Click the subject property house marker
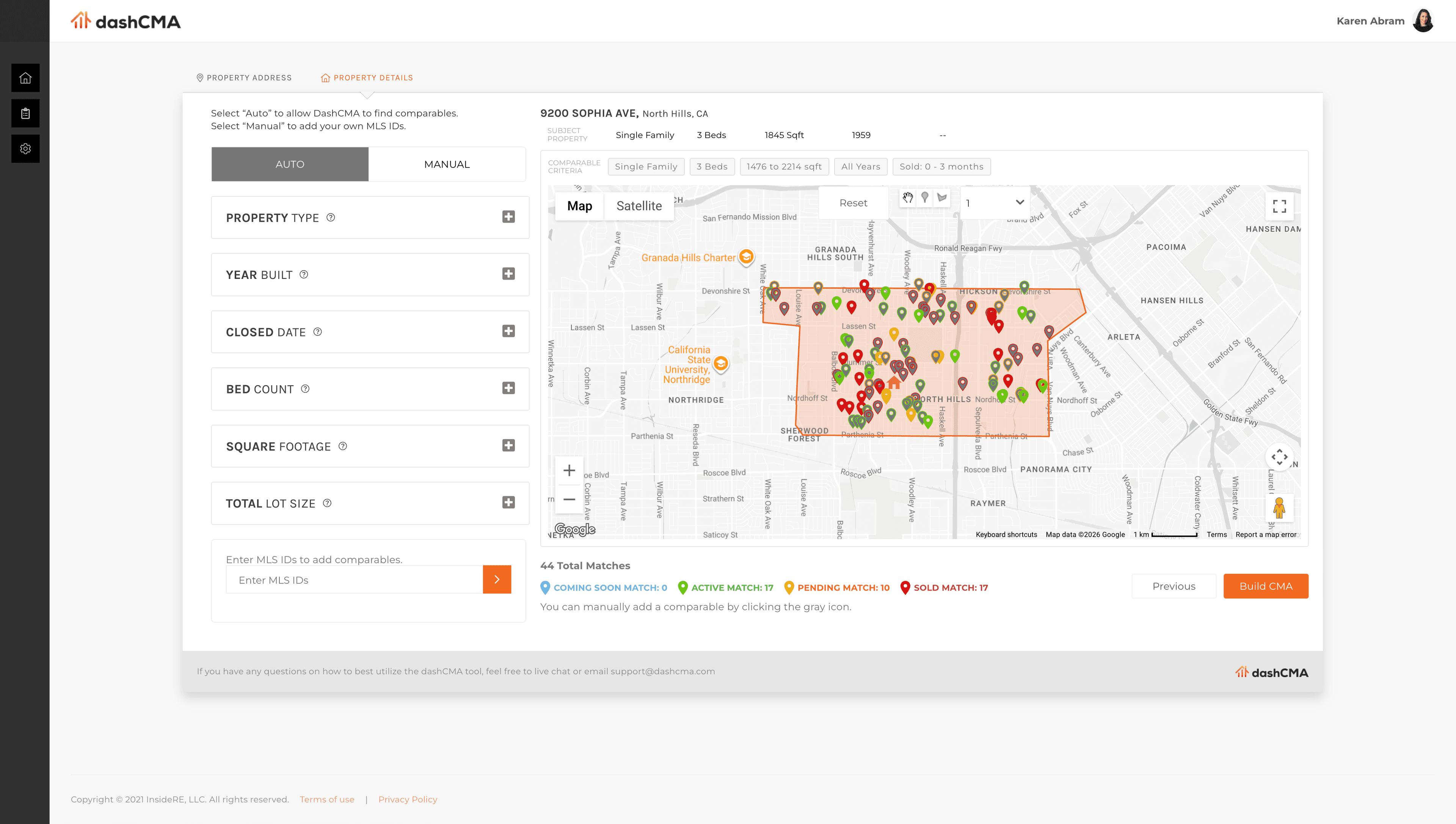 pos(894,383)
